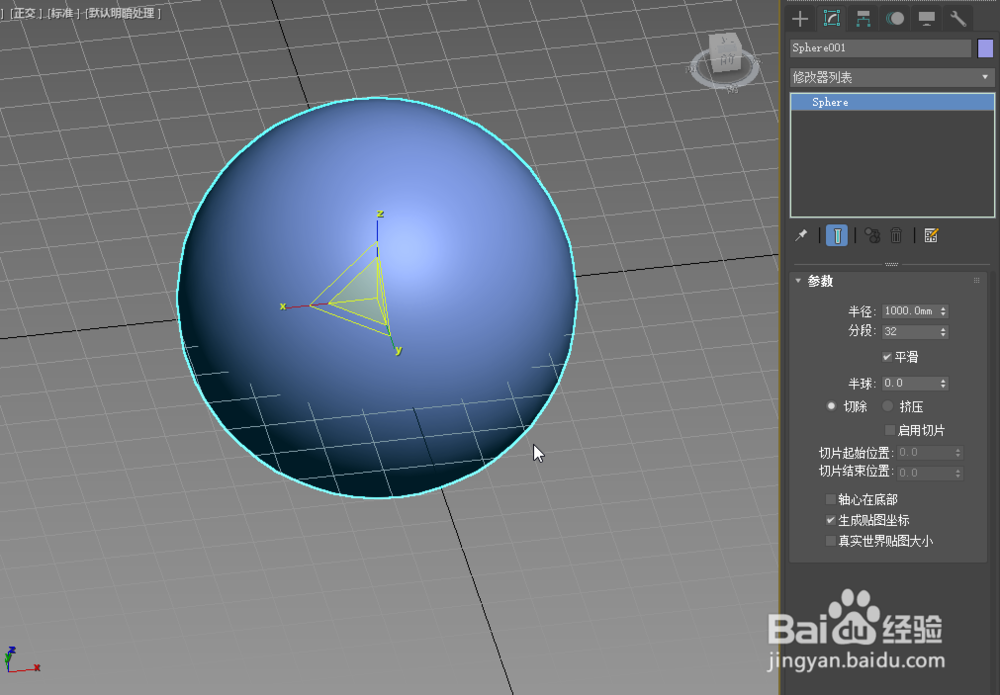Open Configure Modifier Sets
Viewport: 1000px width, 695px height.
click(932, 235)
